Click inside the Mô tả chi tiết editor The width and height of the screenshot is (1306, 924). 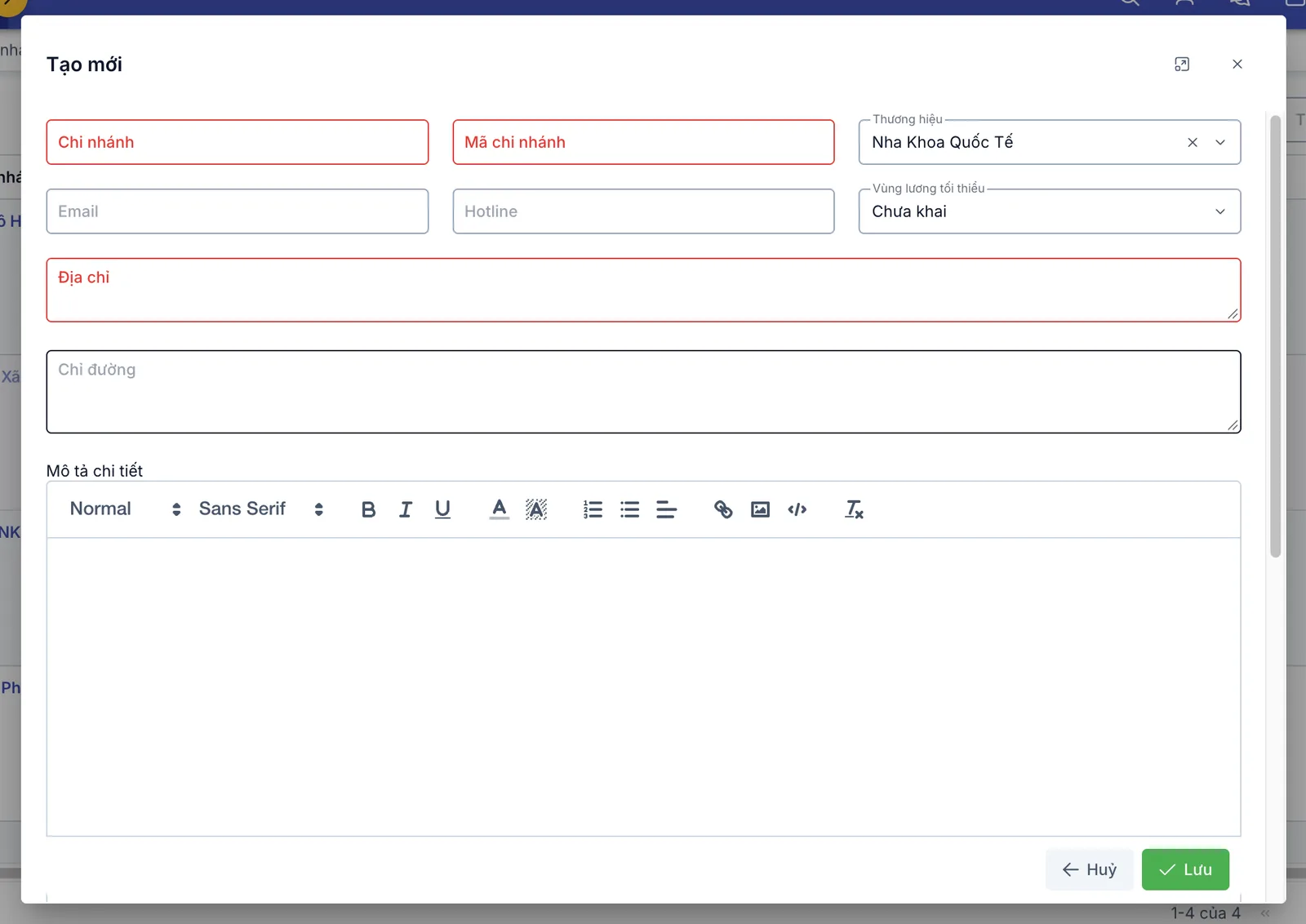(643, 686)
